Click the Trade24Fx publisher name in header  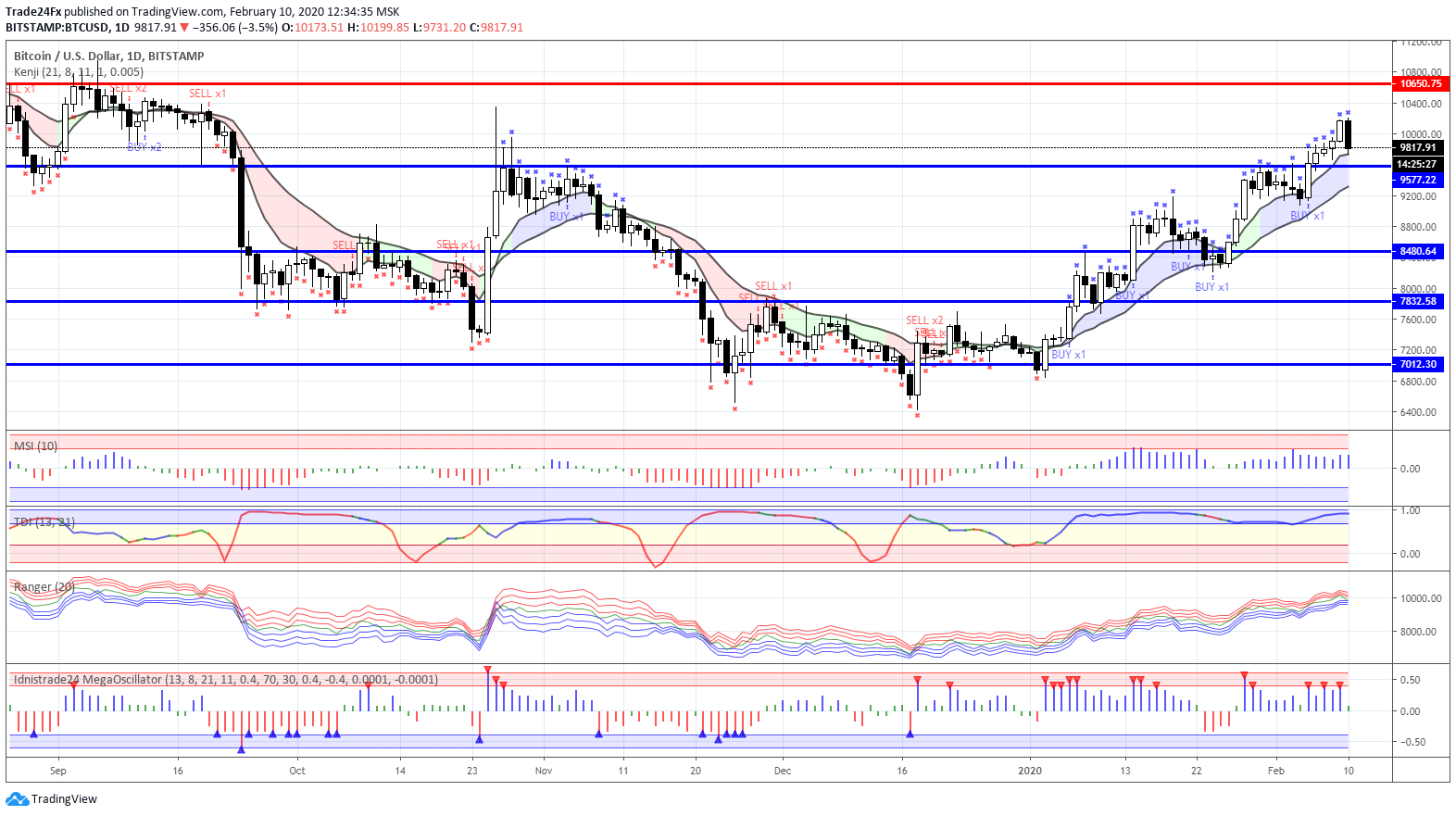click(33, 12)
